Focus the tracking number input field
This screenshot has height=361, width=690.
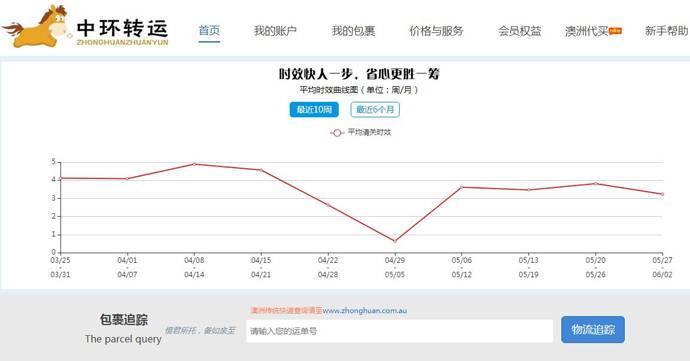(x=400, y=331)
